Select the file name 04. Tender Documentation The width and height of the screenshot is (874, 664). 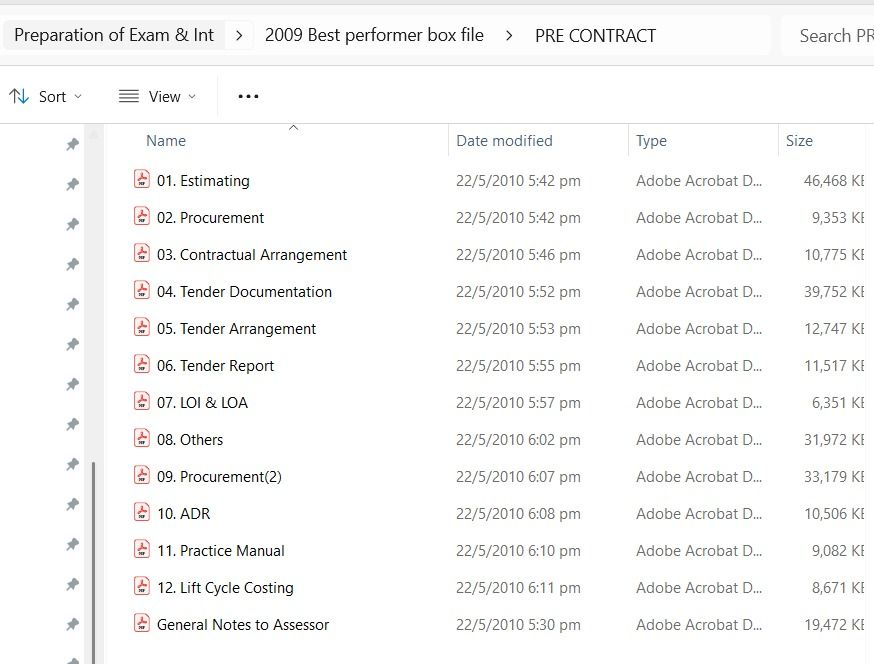244,292
